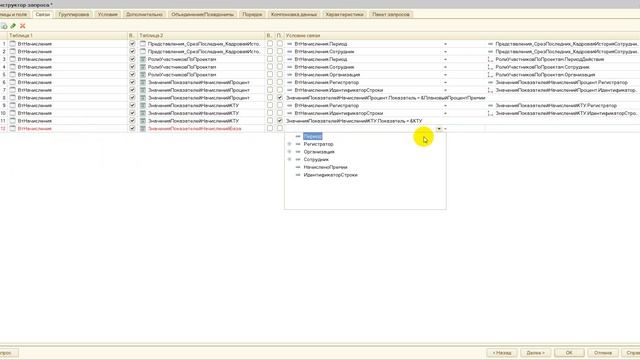Click the Отмена button

tap(603, 353)
